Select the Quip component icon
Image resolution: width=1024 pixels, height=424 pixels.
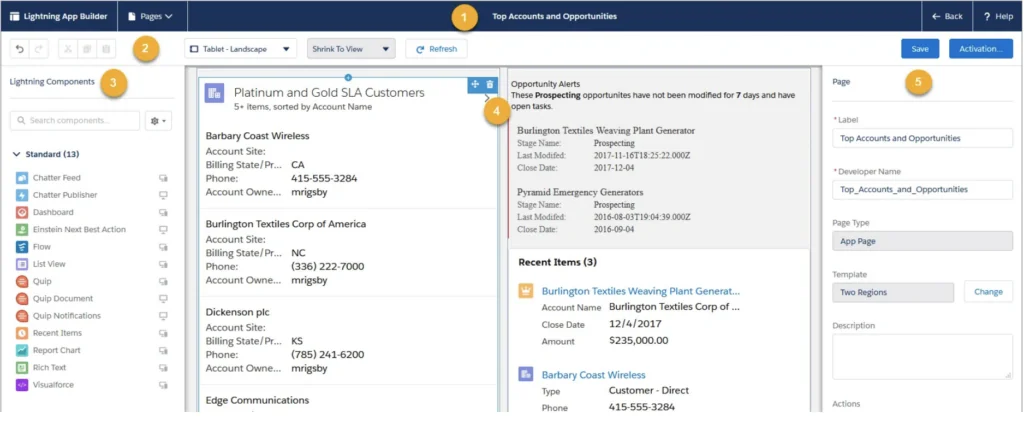pyautogui.click(x=22, y=281)
